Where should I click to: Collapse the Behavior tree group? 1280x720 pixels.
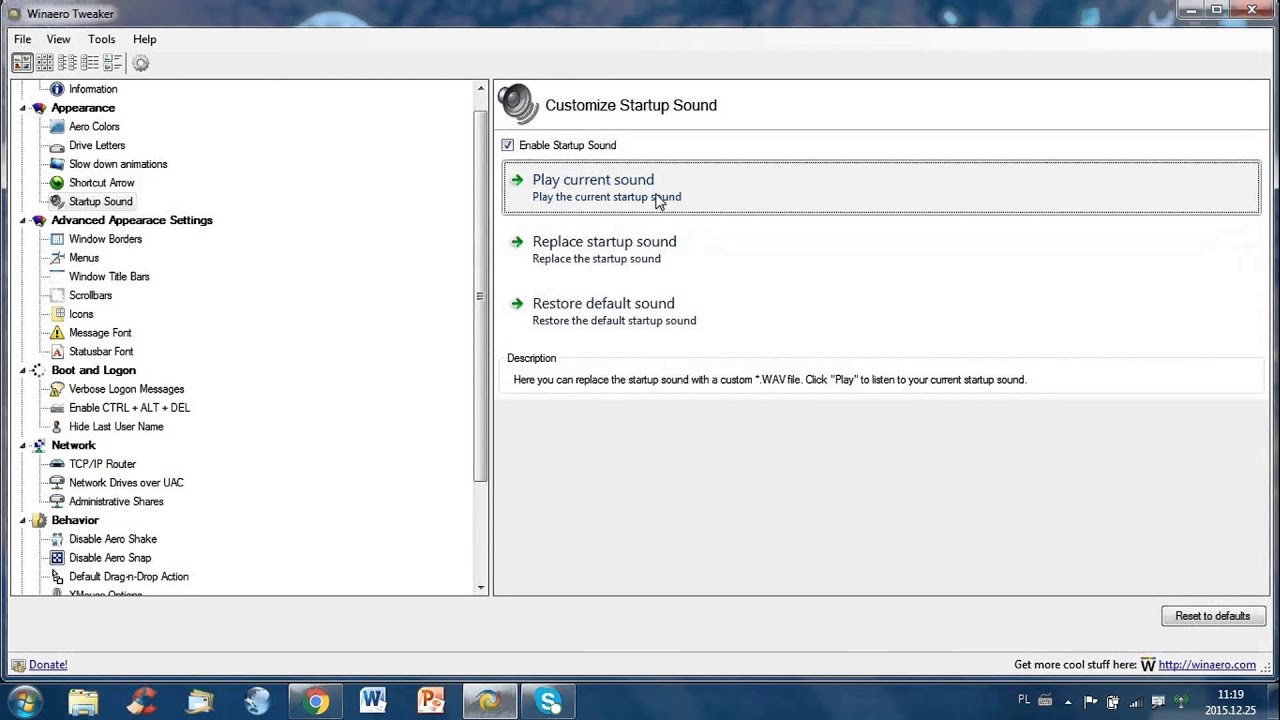23,520
